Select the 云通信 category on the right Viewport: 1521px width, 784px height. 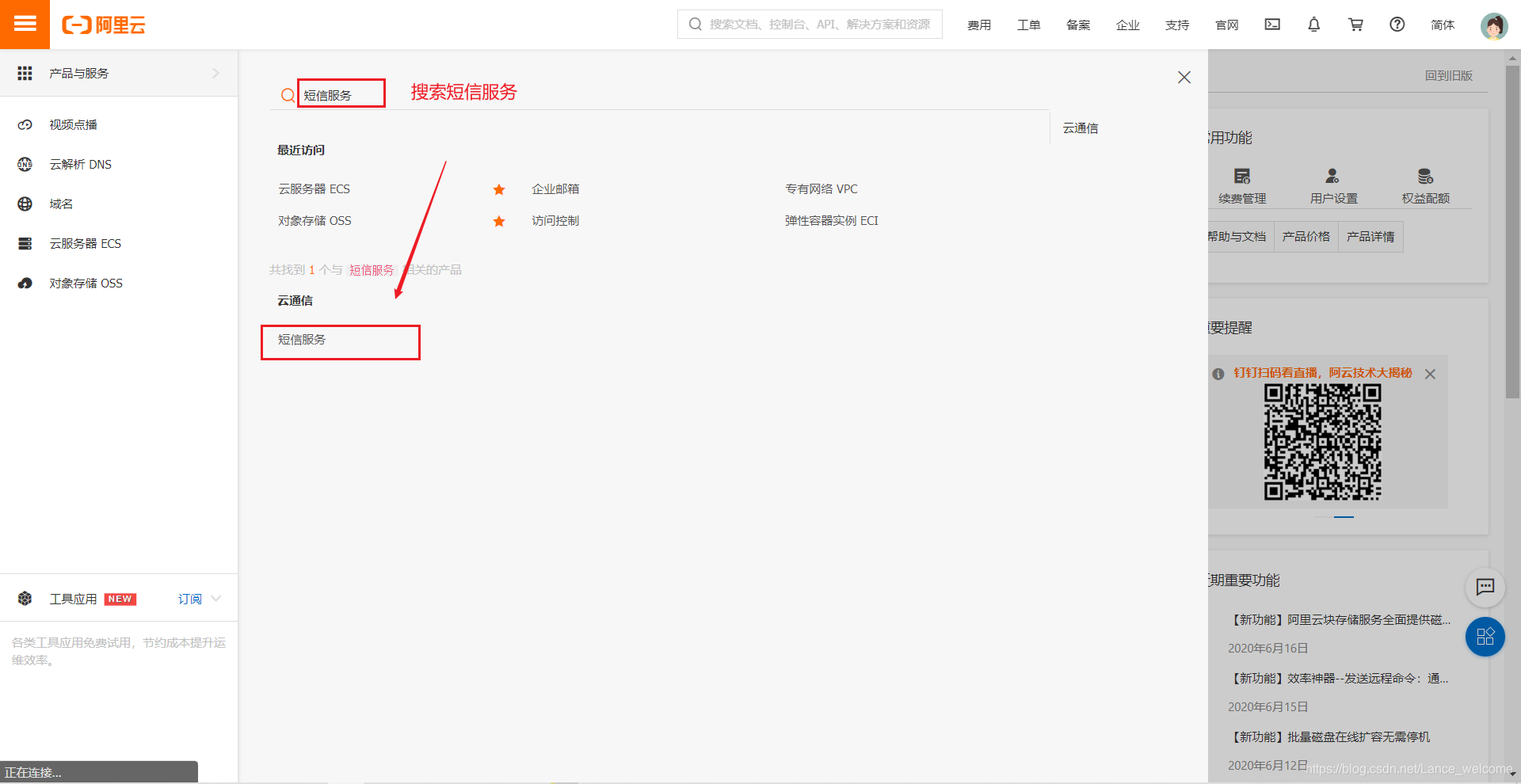(1081, 127)
